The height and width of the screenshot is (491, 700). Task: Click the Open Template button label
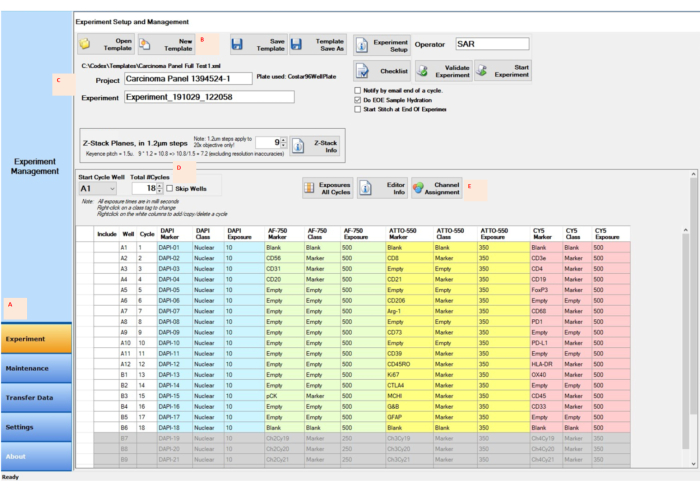point(118,44)
